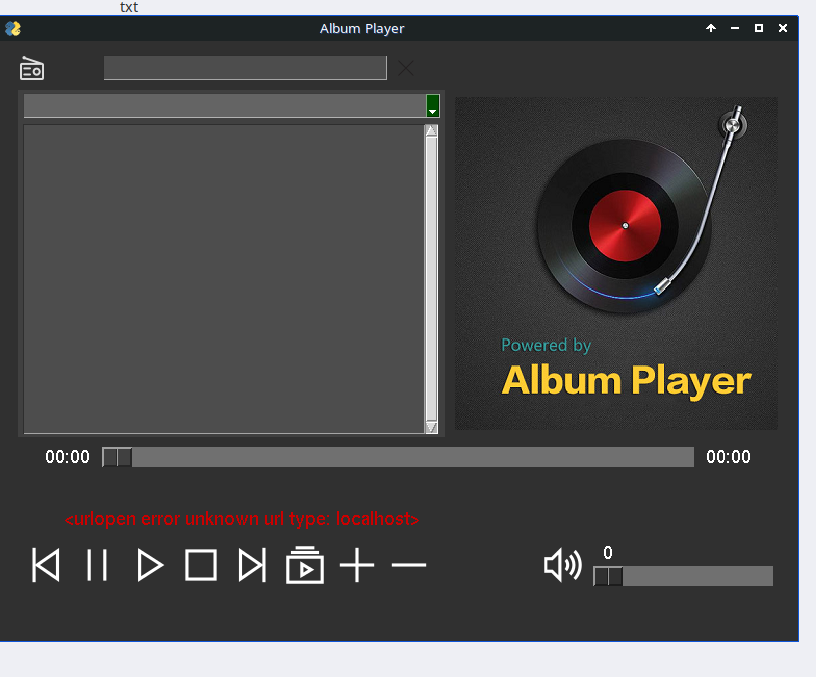Start playback with the play button

(x=150, y=565)
